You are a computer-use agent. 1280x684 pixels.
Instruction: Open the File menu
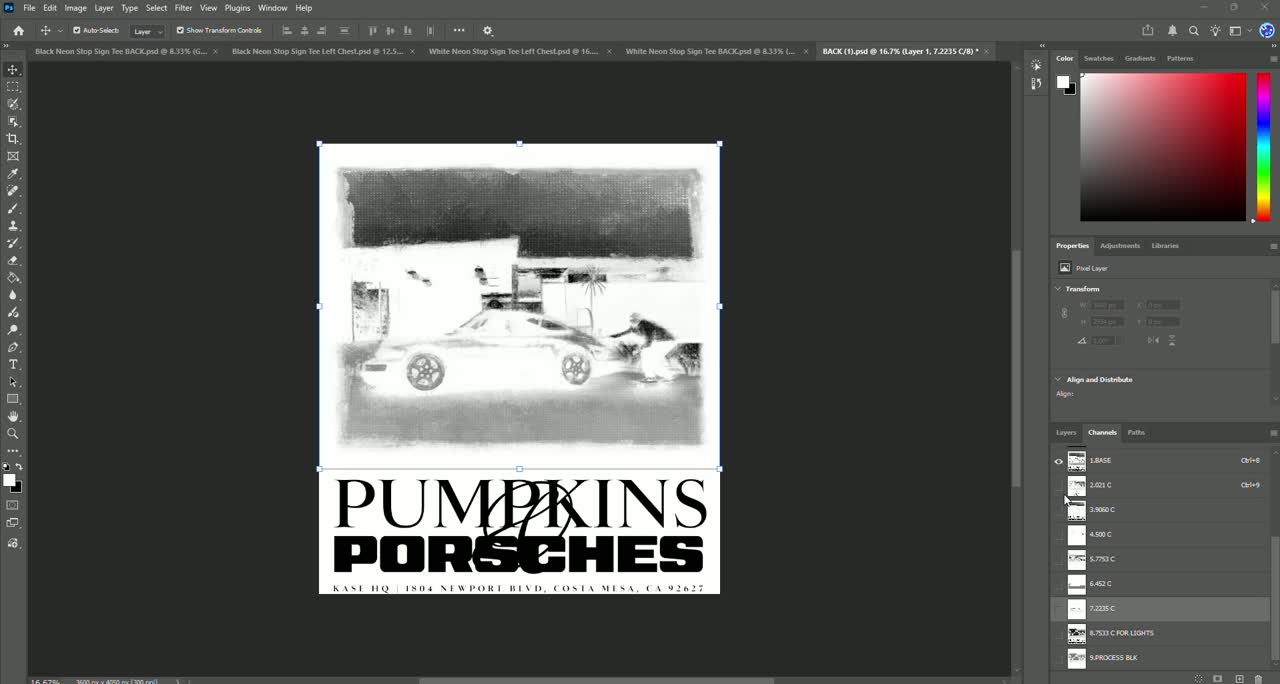(29, 8)
